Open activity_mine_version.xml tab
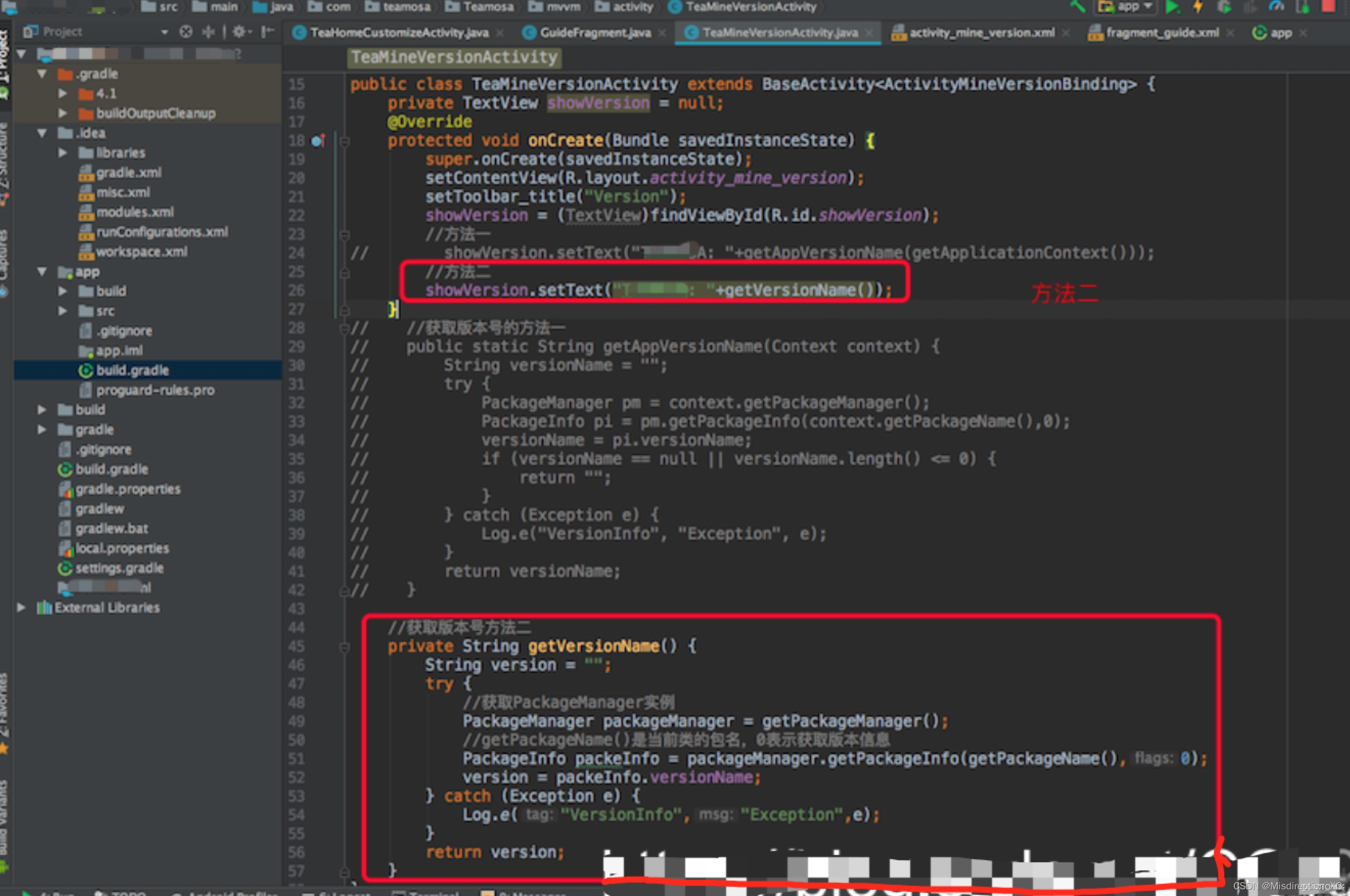Viewport: 1350px width, 896px height. pos(981,33)
